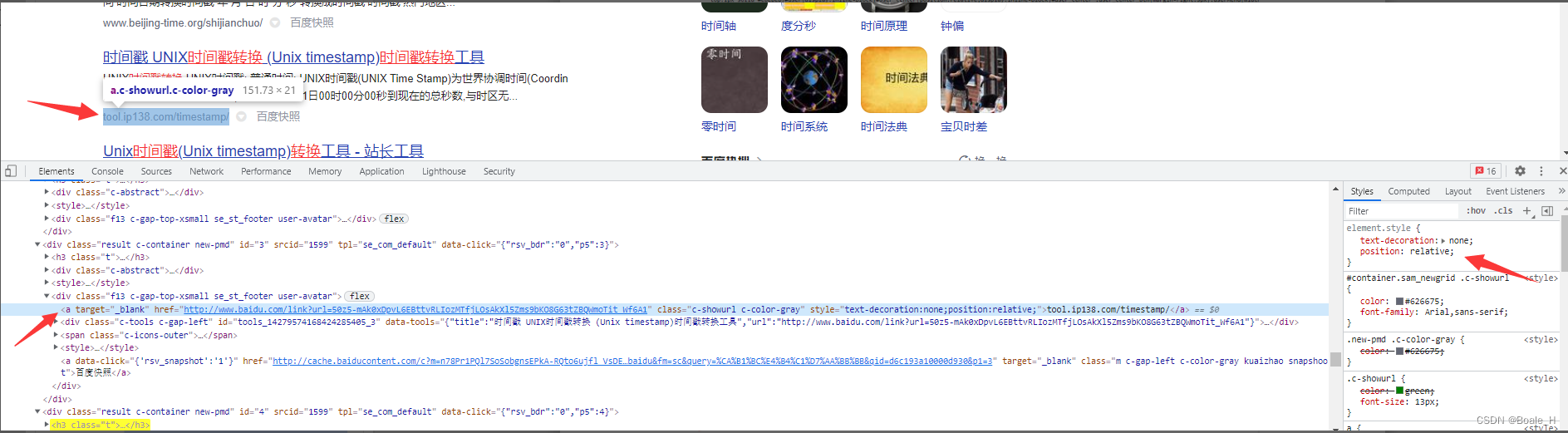Click the www.beijing-time.org/shijianchuo/ URL
The width and height of the screenshot is (1568, 433).
pyautogui.click(x=183, y=22)
